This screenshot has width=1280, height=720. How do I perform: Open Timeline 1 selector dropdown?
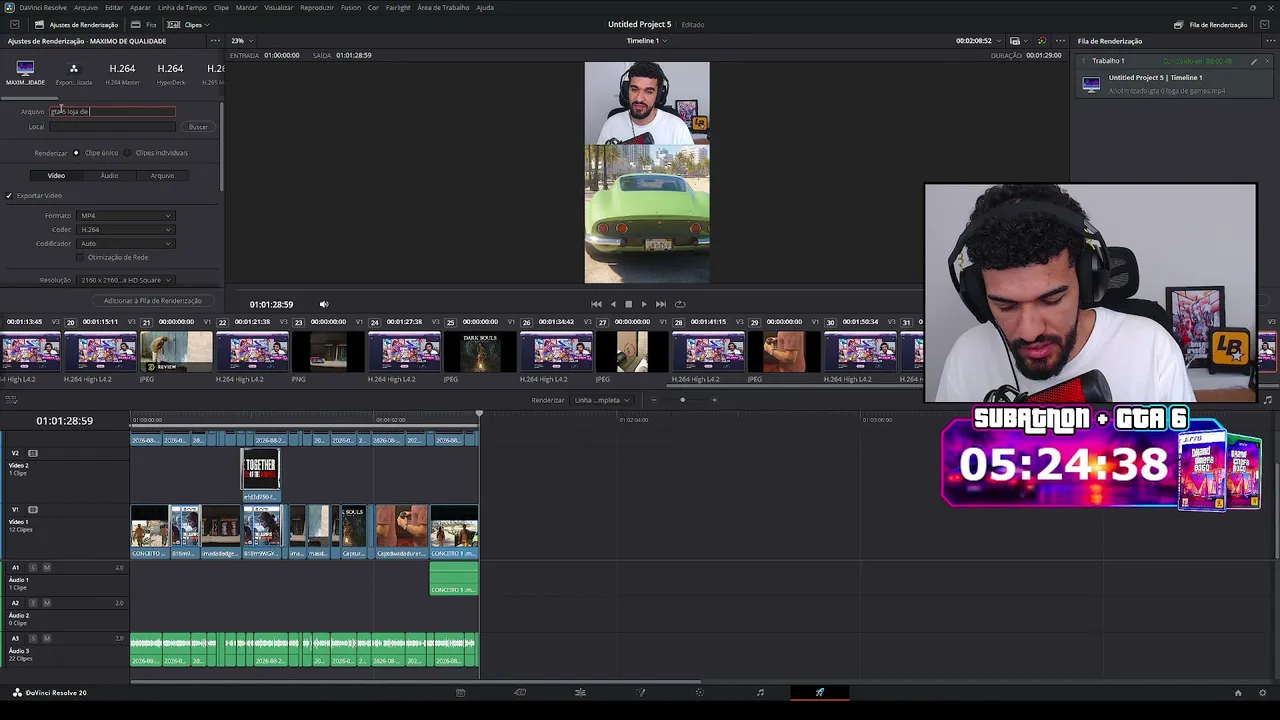click(x=646, y=41)
